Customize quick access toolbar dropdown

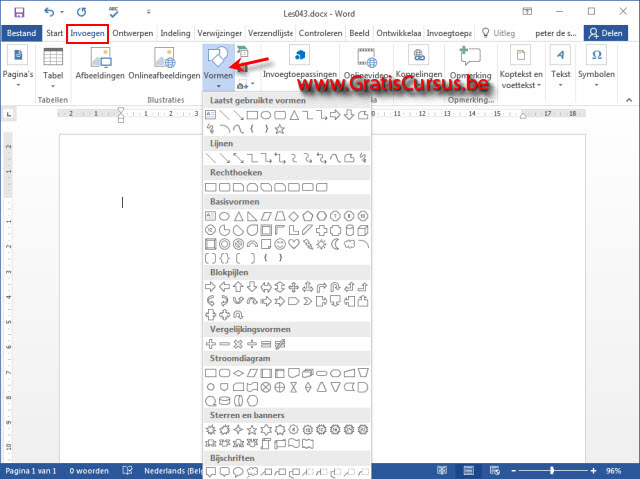tap(149, 12)
